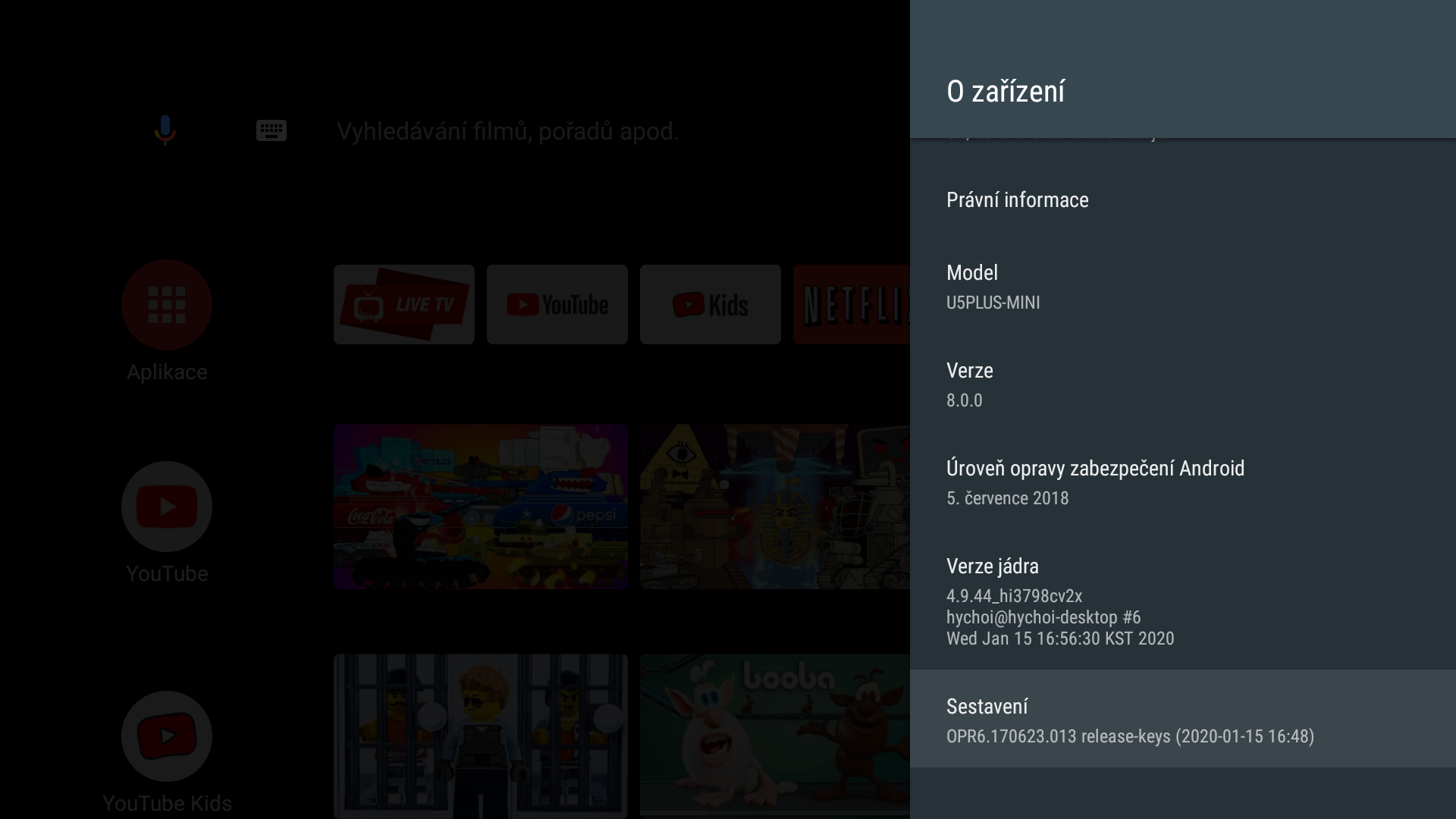Launch the YouTube Kids app tile

tap(711, 305)
